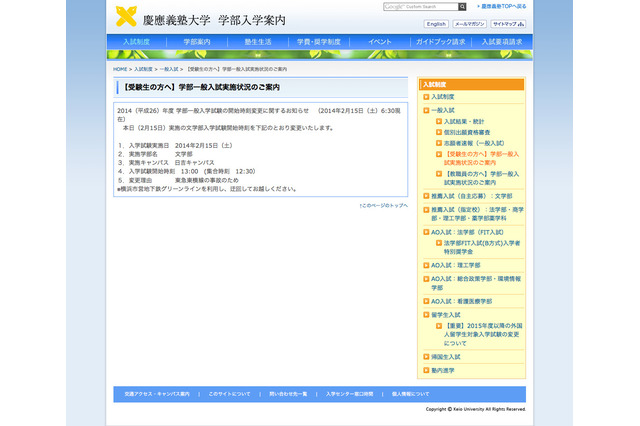Click the arrow icon beside 法学部FIT入試(B方式)
This screenshot has height=426, width=640.
click(x=439, y=243)
